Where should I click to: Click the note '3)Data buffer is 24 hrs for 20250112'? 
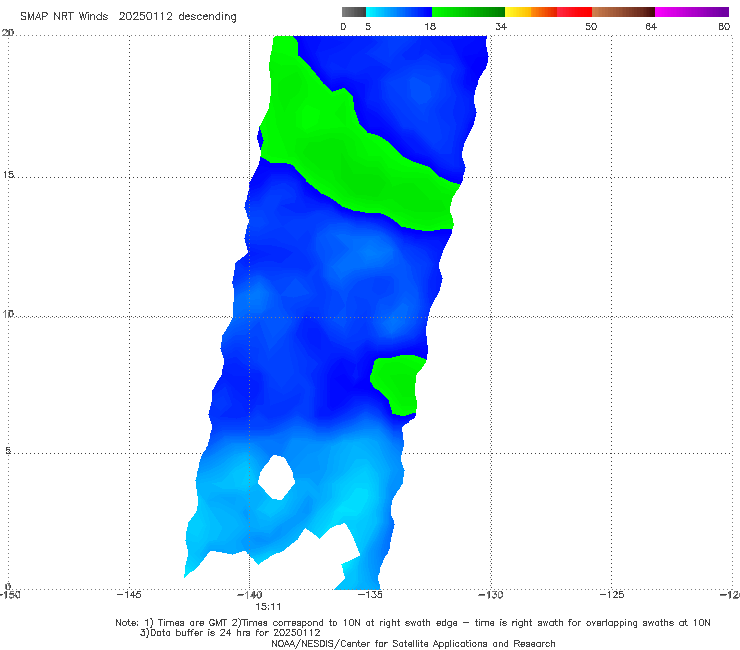[x=230, y=633]
